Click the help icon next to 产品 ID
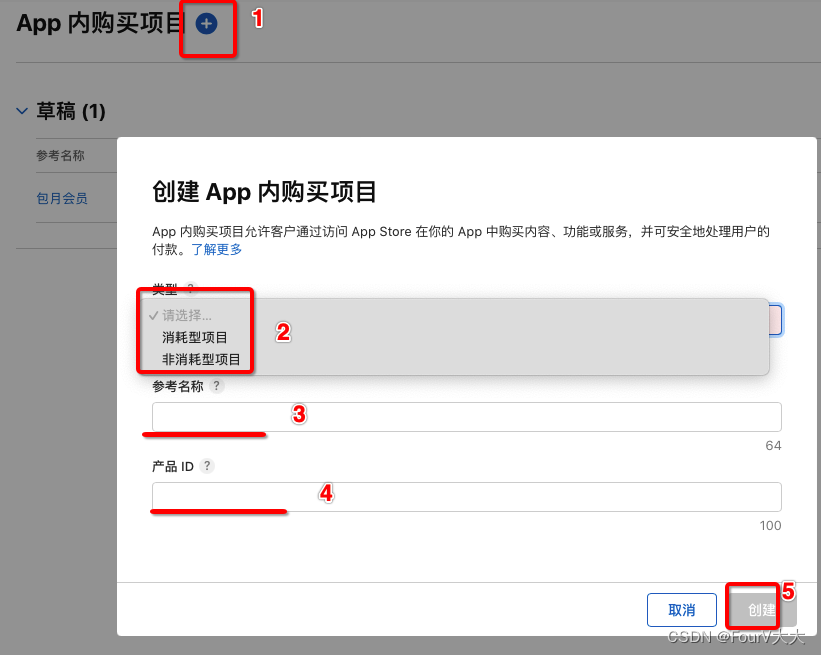821x655 pixels. (x=207, y=466)
